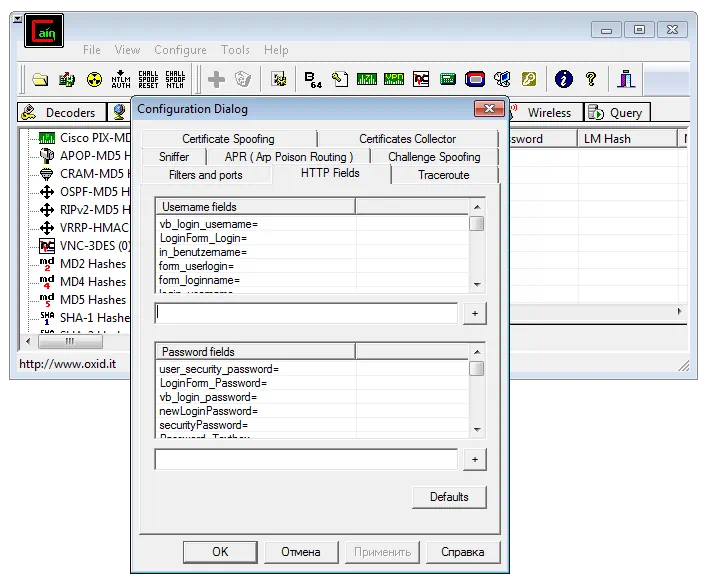707x583 pixels.
Task: Select MD5 Hashes in the tree
Action: click(x=92, y=300)
